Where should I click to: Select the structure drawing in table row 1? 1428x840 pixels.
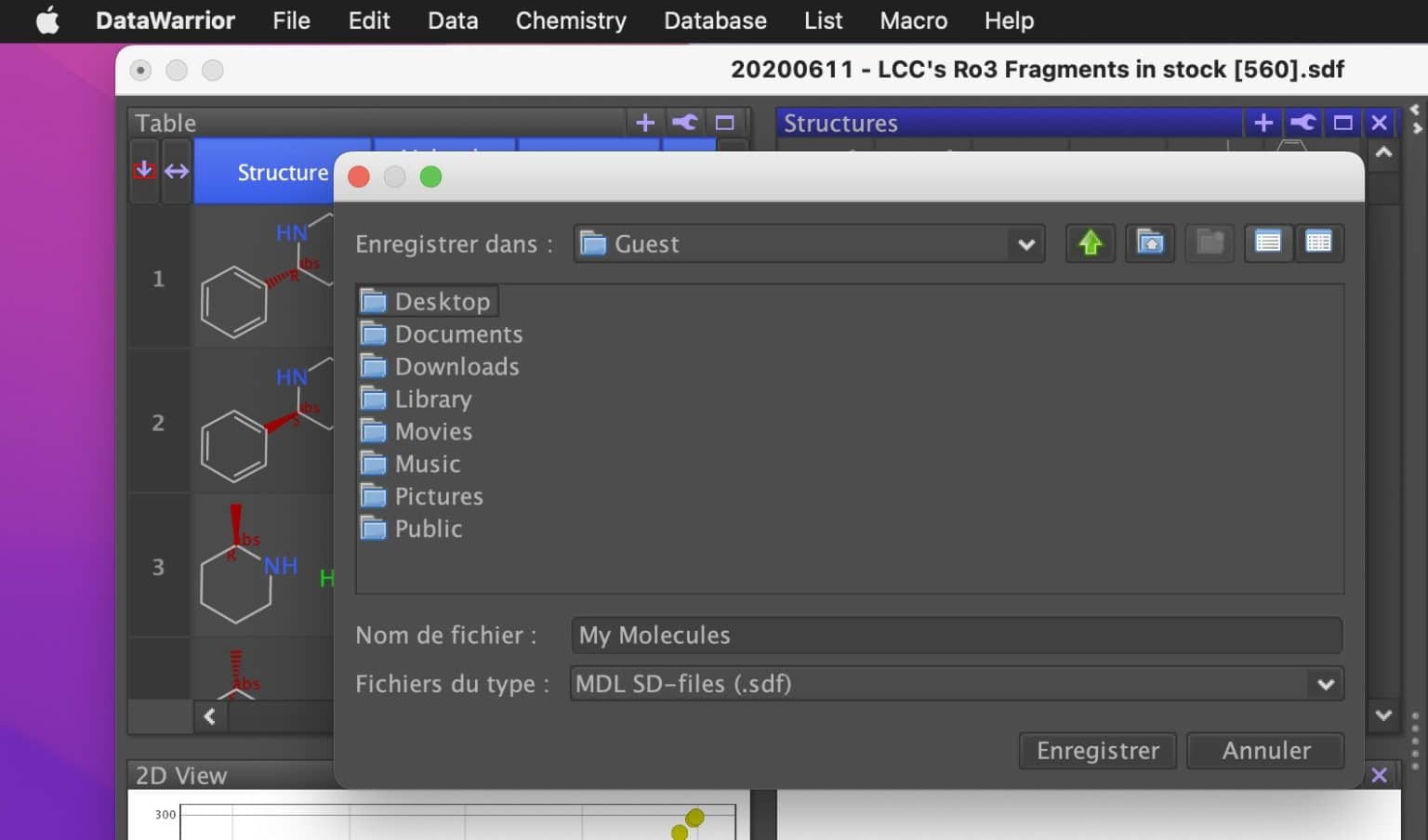[x=263, y=277]
